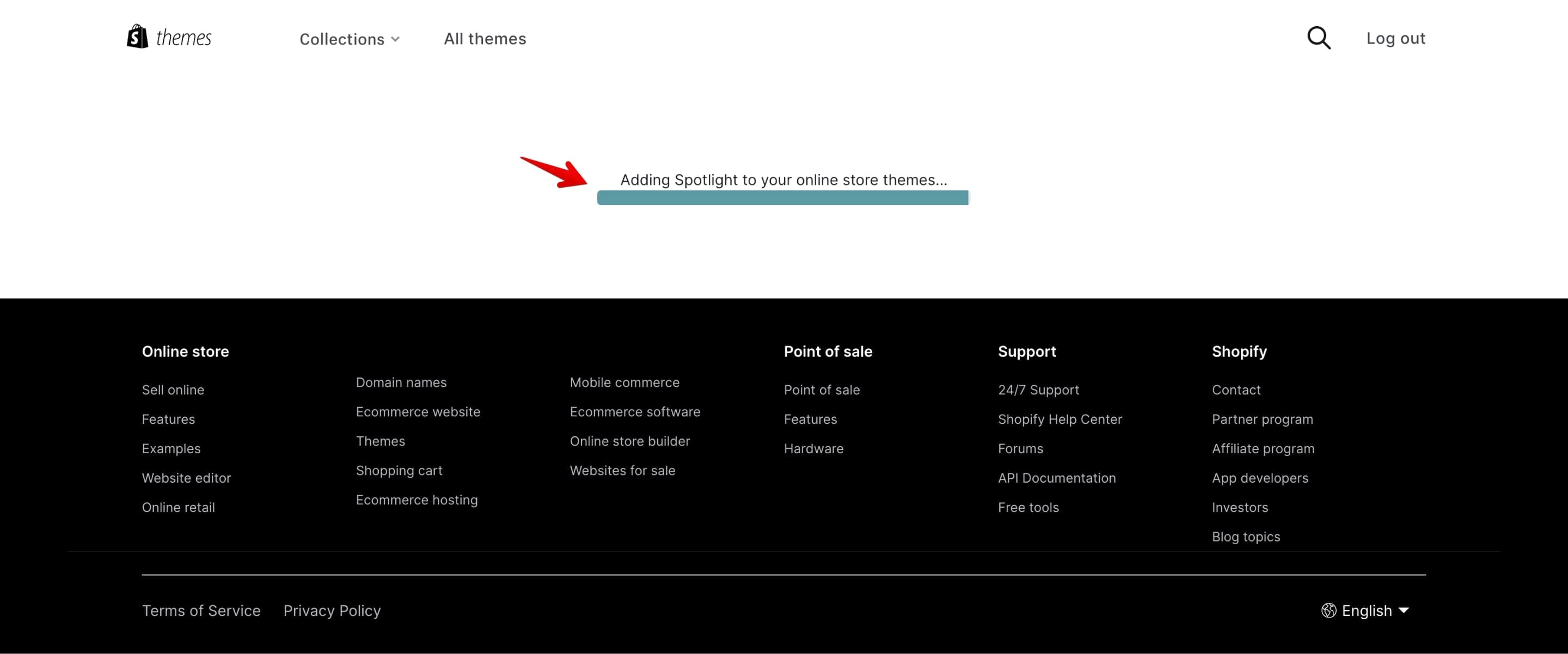Click the teal progress bar

point(783,198)
